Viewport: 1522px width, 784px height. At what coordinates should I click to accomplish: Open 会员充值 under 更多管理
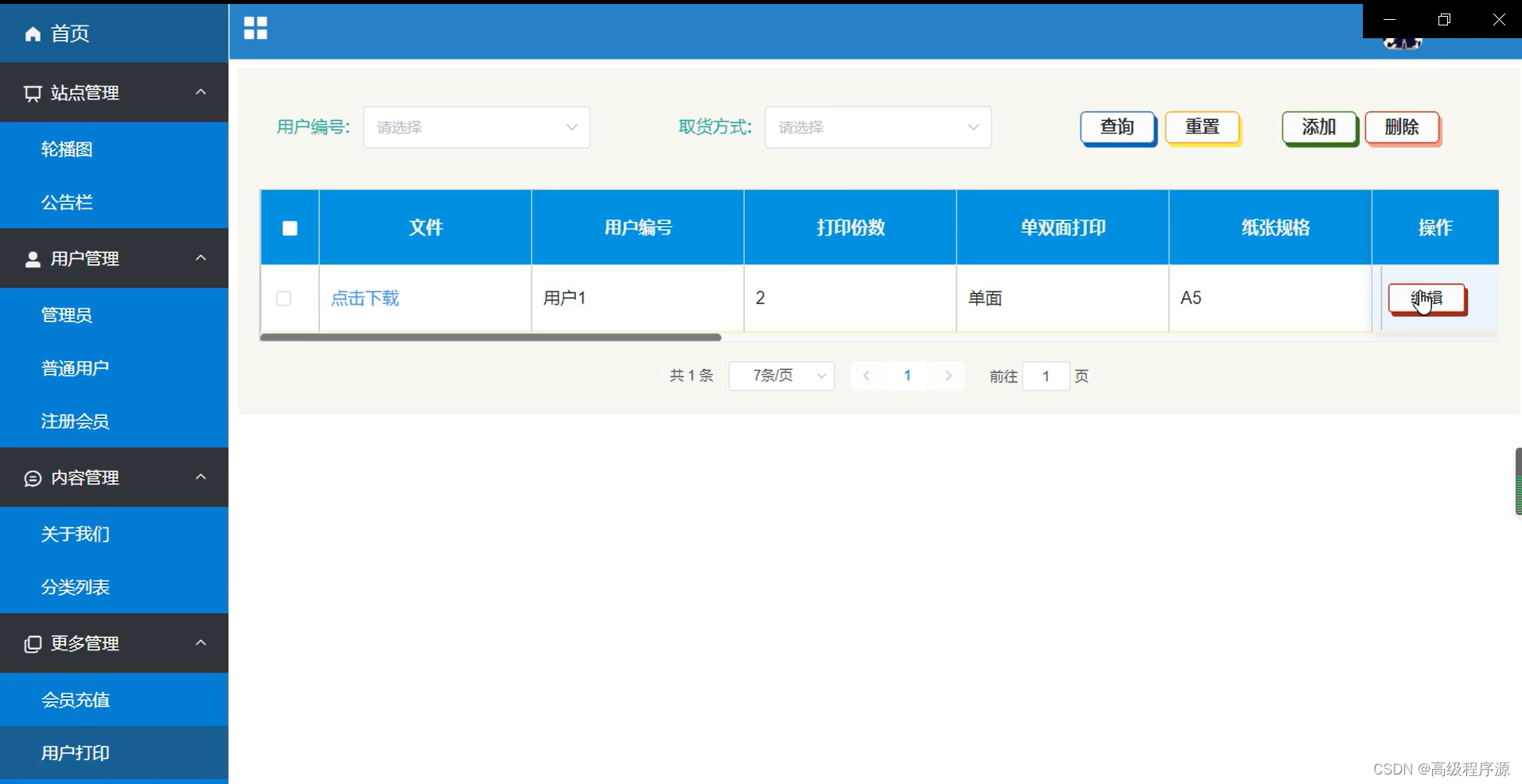click(75, 700)
